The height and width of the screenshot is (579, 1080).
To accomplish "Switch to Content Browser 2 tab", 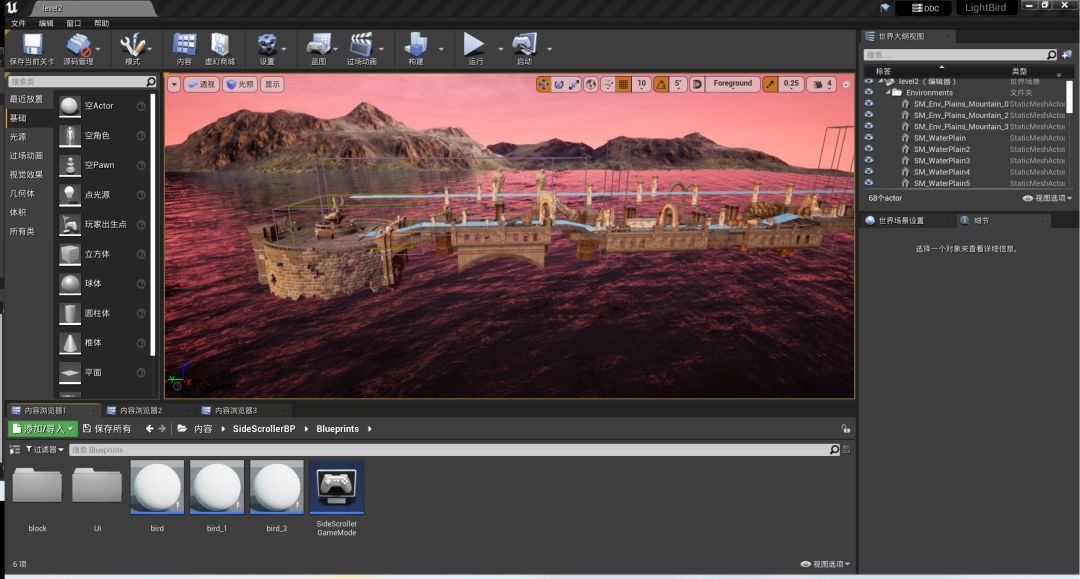I will pos(140,410).
